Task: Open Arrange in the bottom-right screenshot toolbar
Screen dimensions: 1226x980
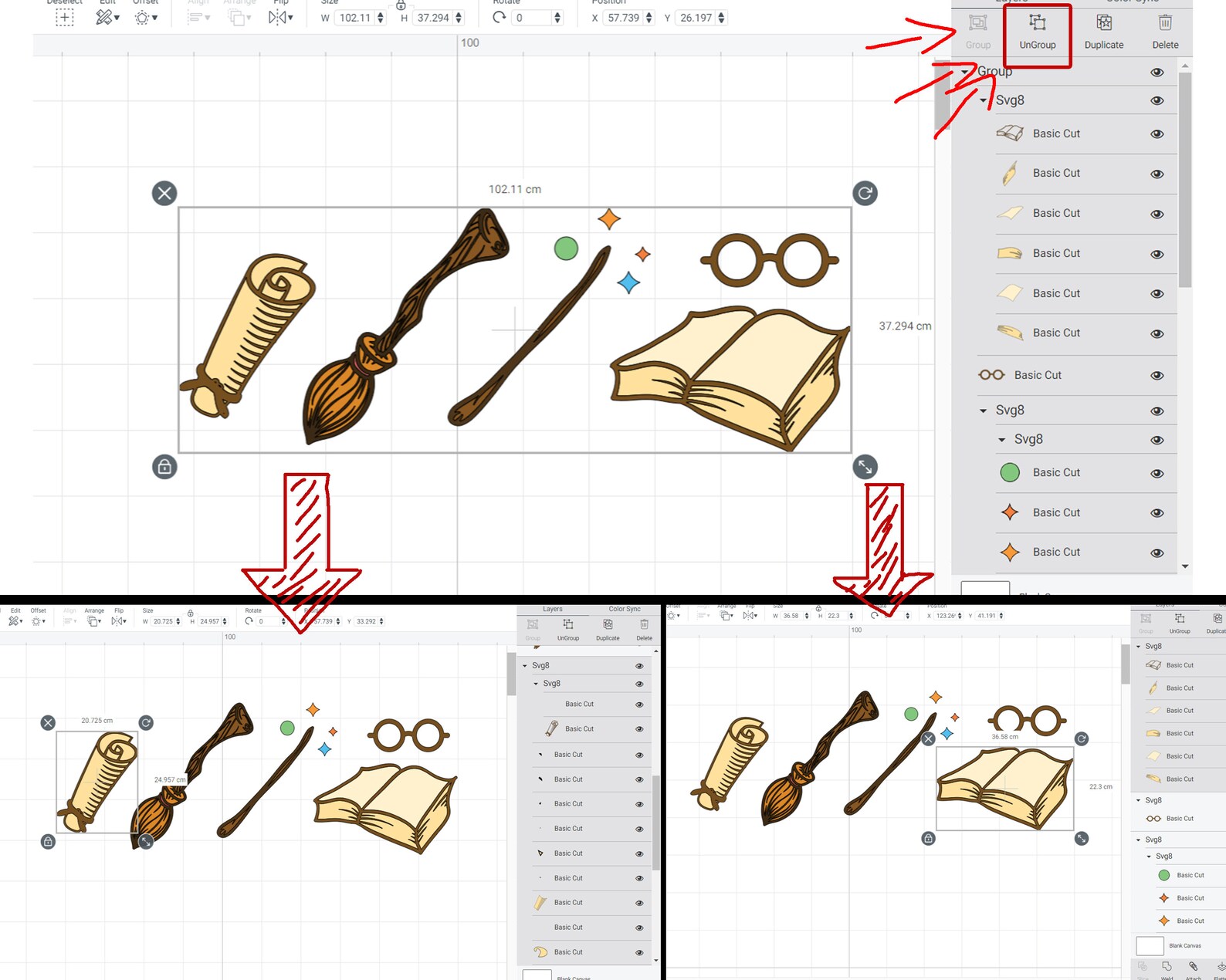Action: click(x=726, y=615)
